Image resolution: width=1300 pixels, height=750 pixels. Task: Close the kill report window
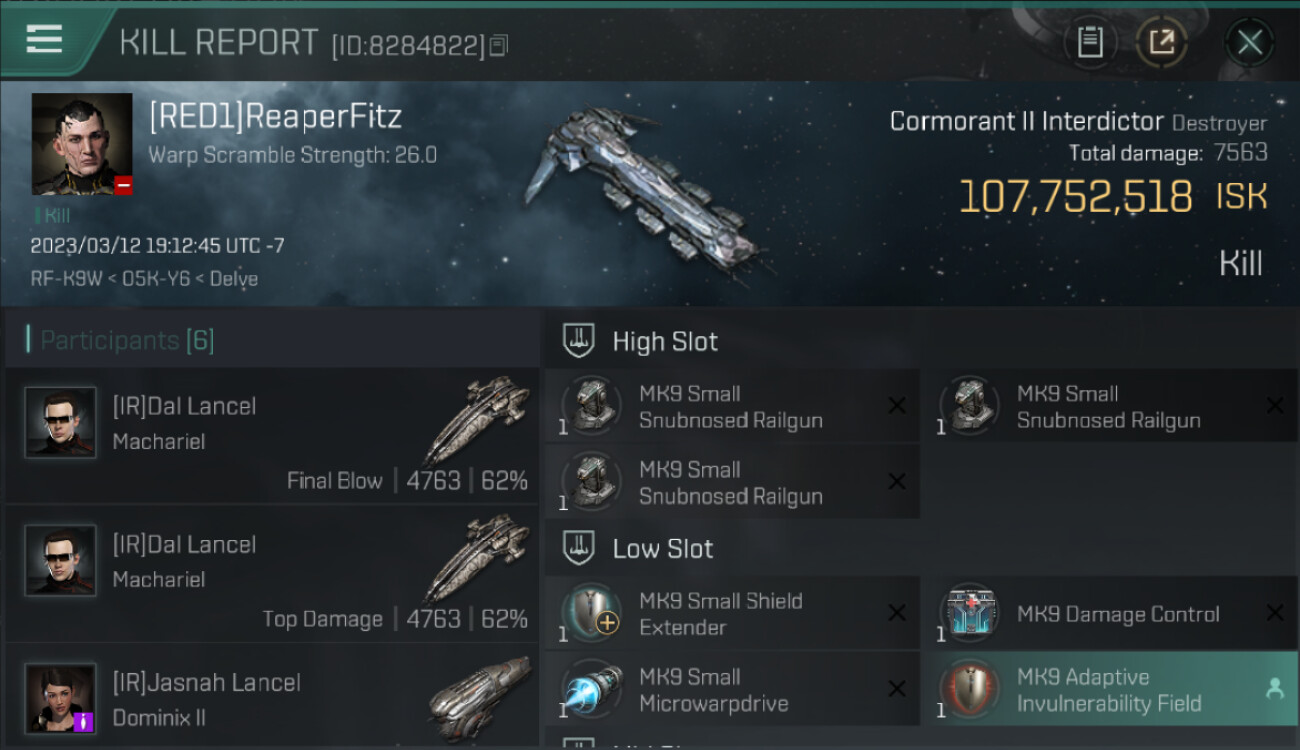1249,42
